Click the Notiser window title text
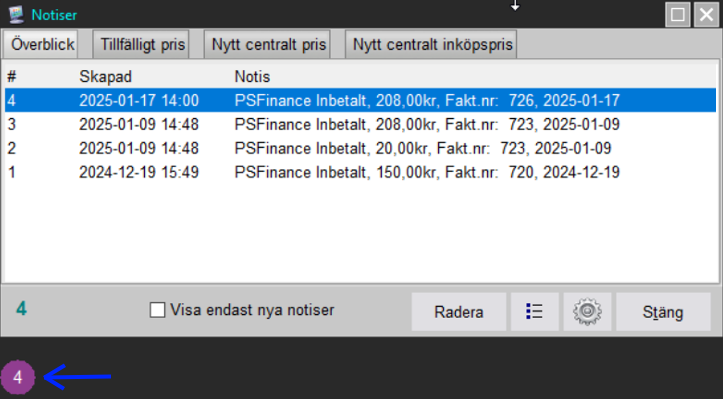 coord(54,15)
